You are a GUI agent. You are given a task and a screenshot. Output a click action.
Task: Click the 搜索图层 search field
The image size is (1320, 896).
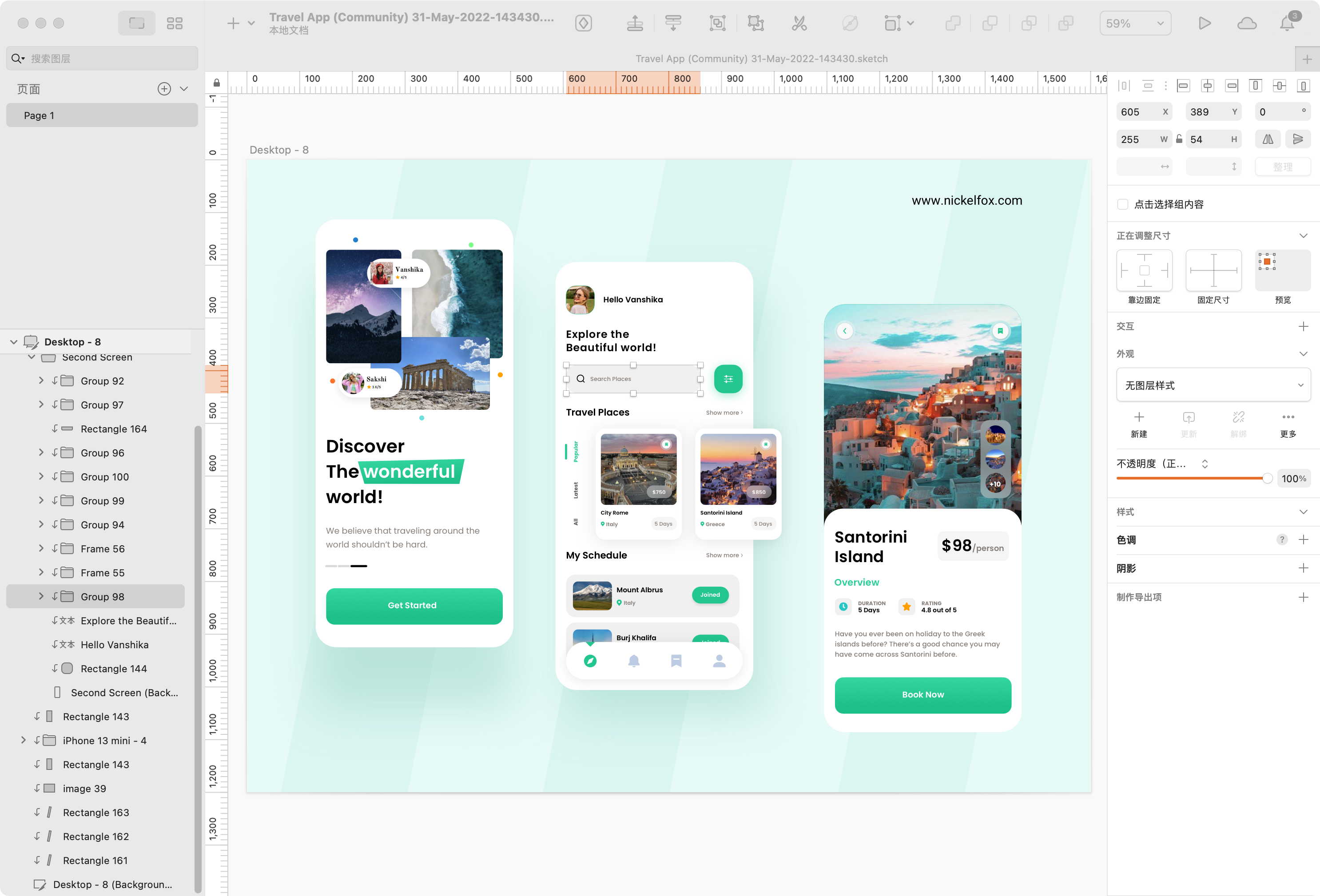tap(102, 58)
